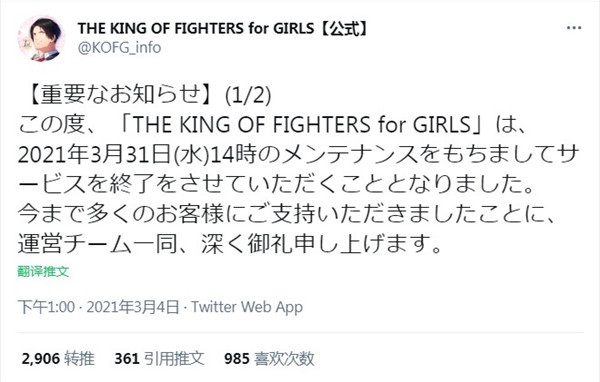Viewport: 600px width, 382px height.
Task: Click the 下午1:00 timestamp
Action: tap(46, 307)
